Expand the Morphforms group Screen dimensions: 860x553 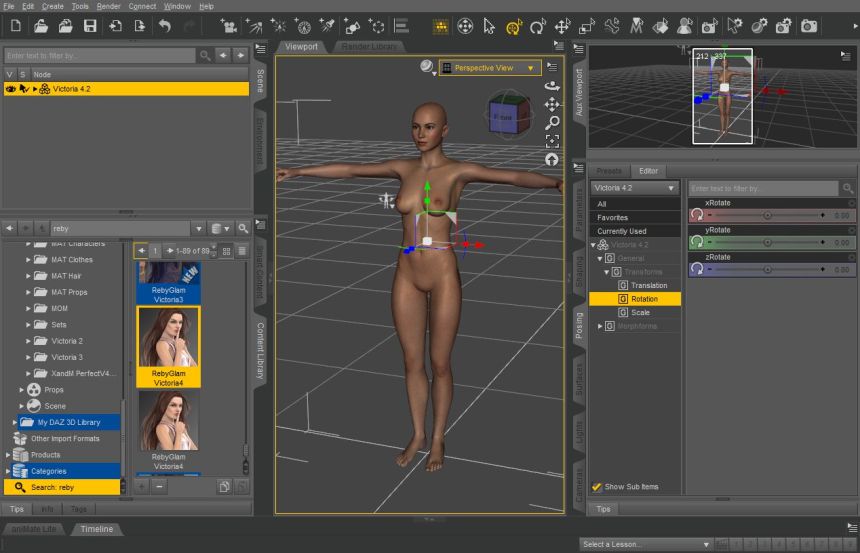pos(600,326)
